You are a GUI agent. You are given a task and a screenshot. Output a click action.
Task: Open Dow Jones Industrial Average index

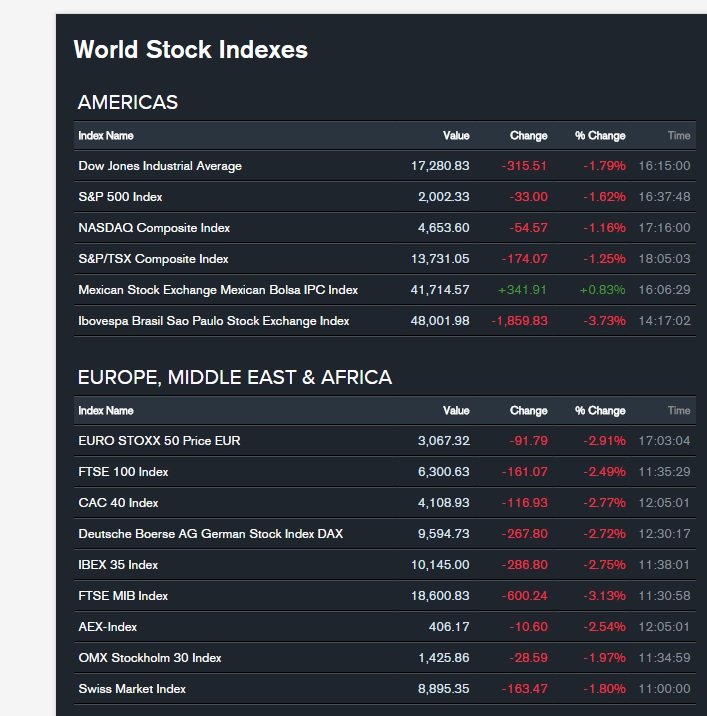pos(160,166)
